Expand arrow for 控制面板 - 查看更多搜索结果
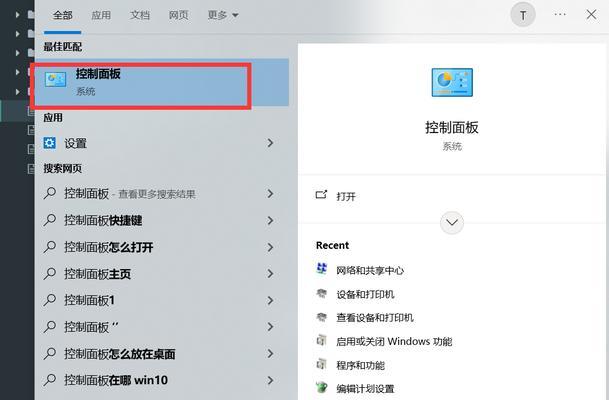The width and height of the screenshot is (609, 400). pyautogui.click(x=270, y=193)
